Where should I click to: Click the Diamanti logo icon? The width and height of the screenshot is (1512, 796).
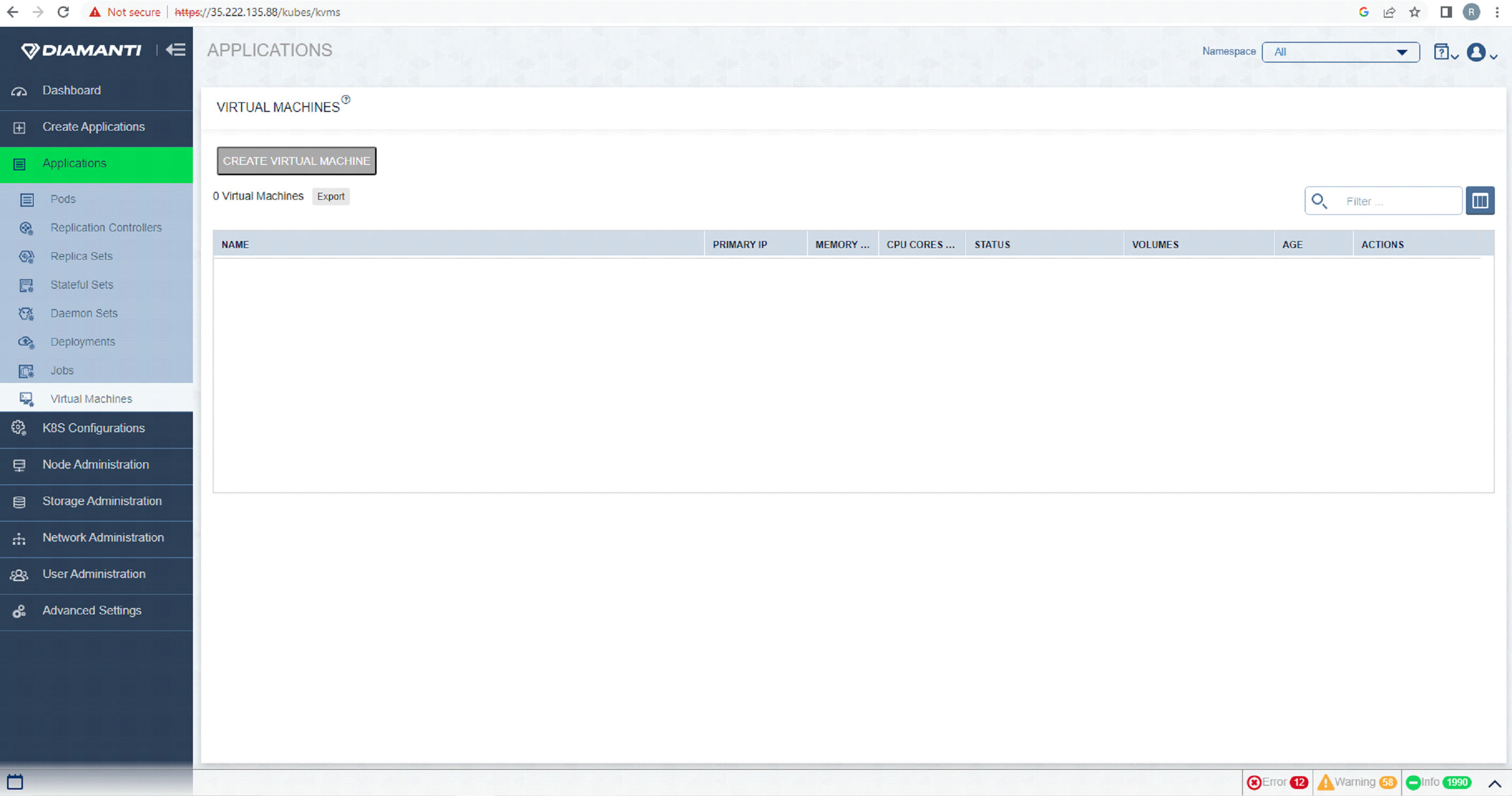[x=28, y=49]
